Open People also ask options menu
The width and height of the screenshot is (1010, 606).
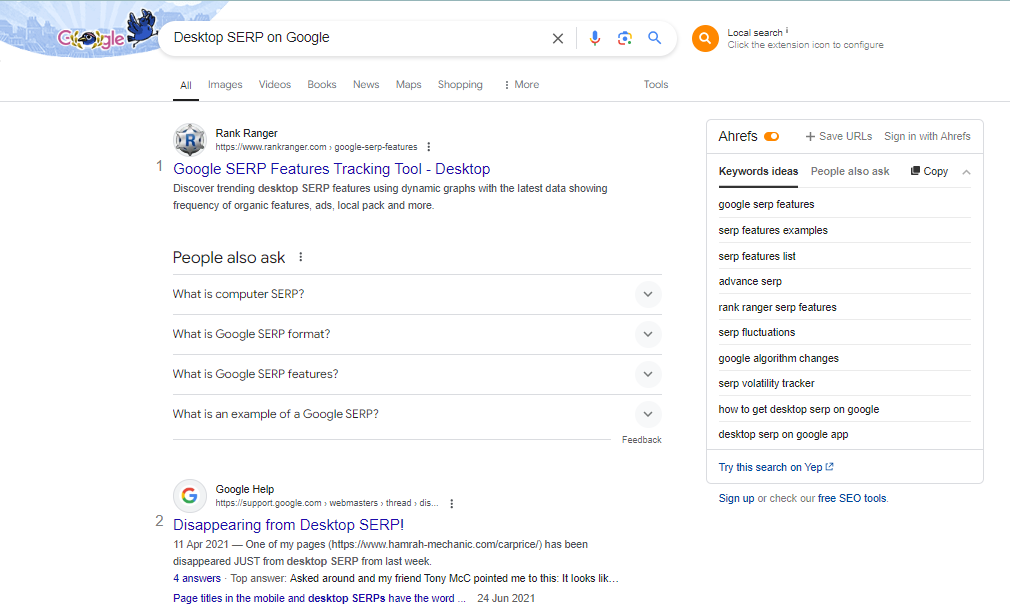301,257
